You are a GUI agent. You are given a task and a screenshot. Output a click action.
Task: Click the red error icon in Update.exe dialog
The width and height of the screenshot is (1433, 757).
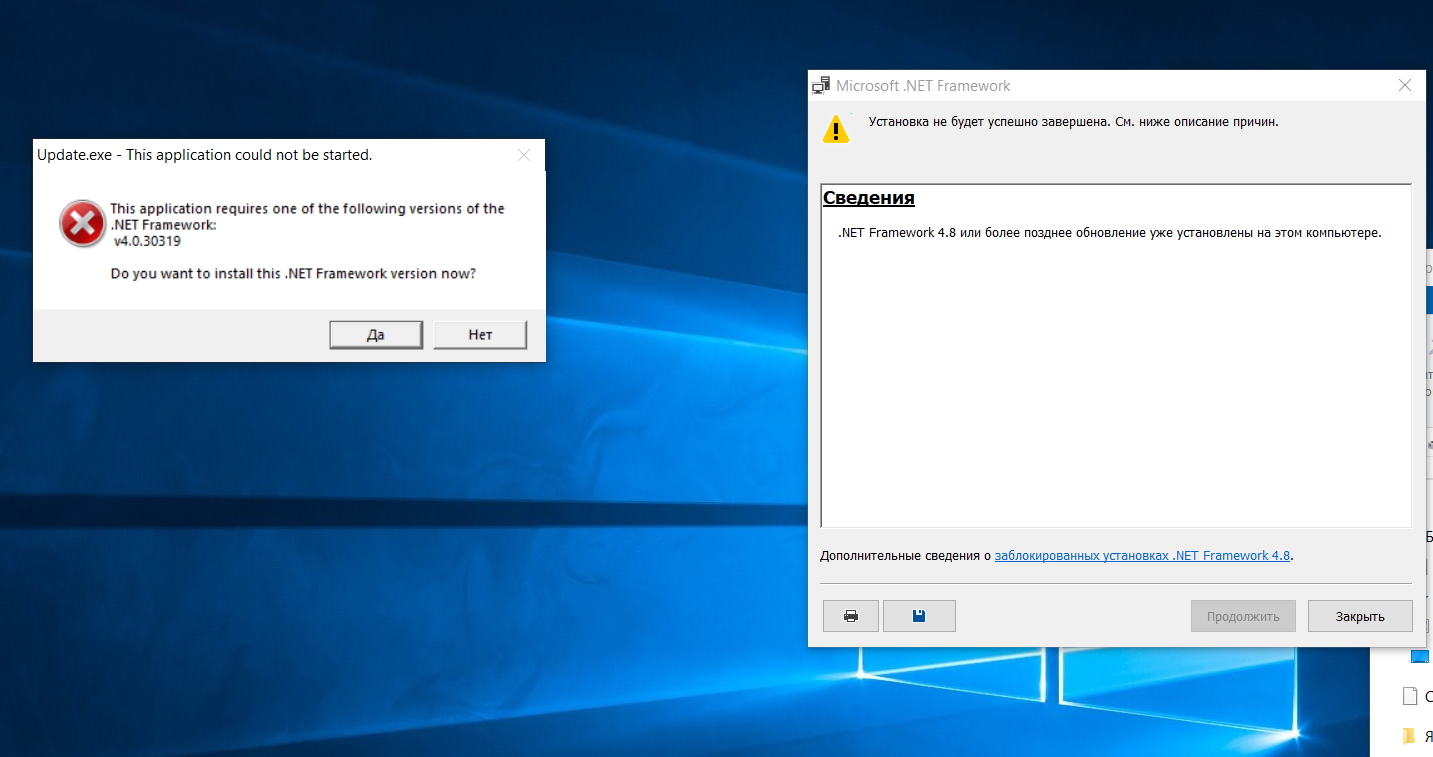point(82,223)
